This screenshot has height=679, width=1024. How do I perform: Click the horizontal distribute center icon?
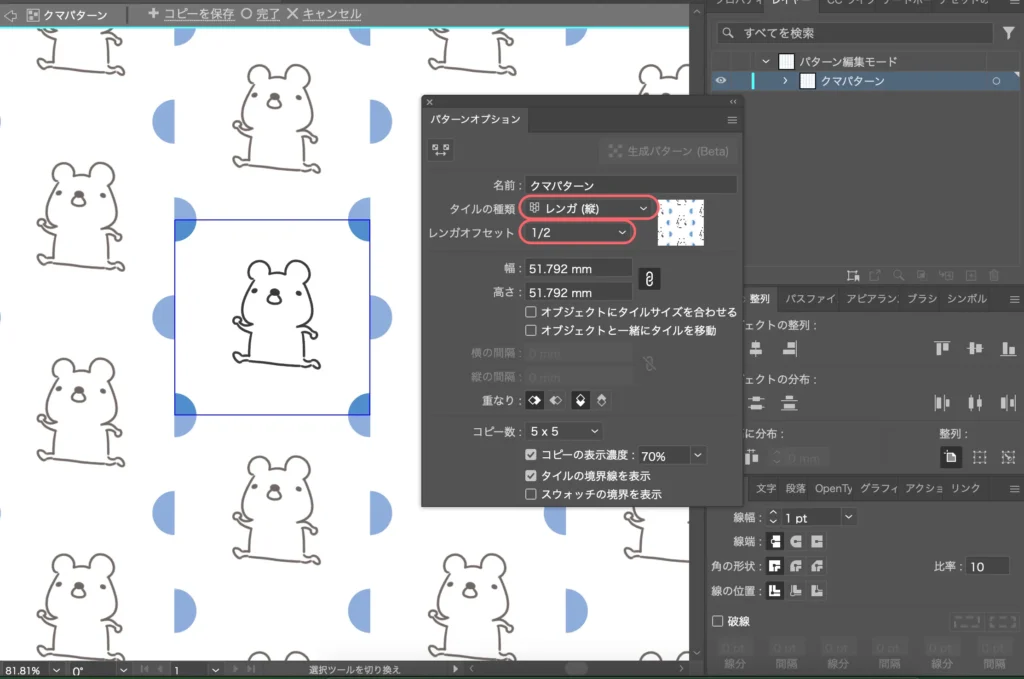(x=973, y=403)
